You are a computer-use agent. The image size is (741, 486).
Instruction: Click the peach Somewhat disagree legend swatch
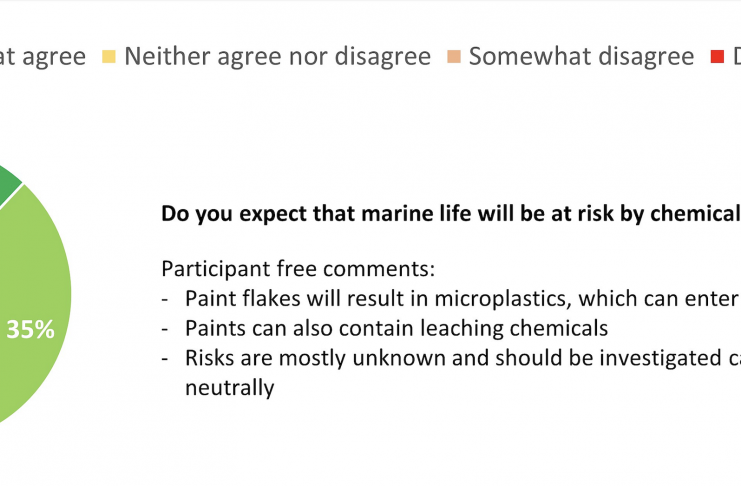tap(454, 57)
